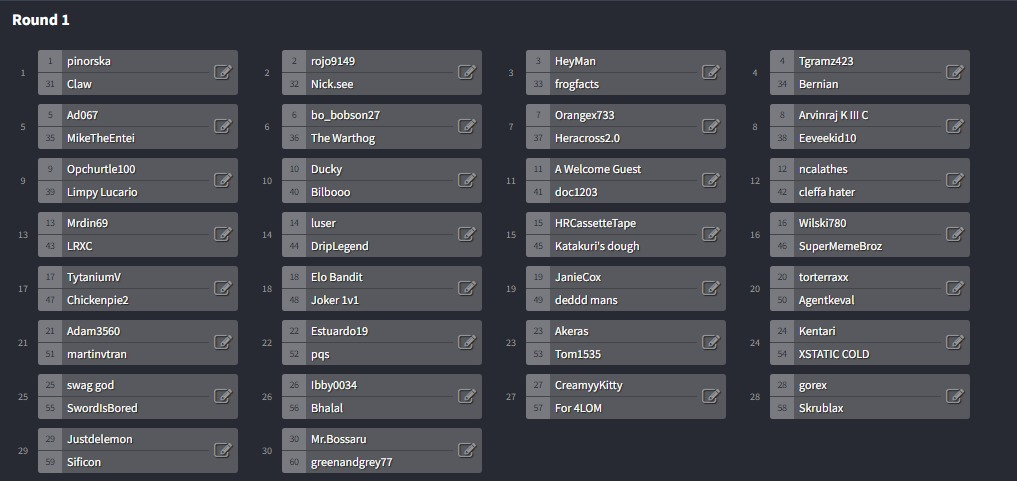Click edit icon for Mr.Bossaru vs greenandgrey77
1017x481 pixels.
(467, 450)
